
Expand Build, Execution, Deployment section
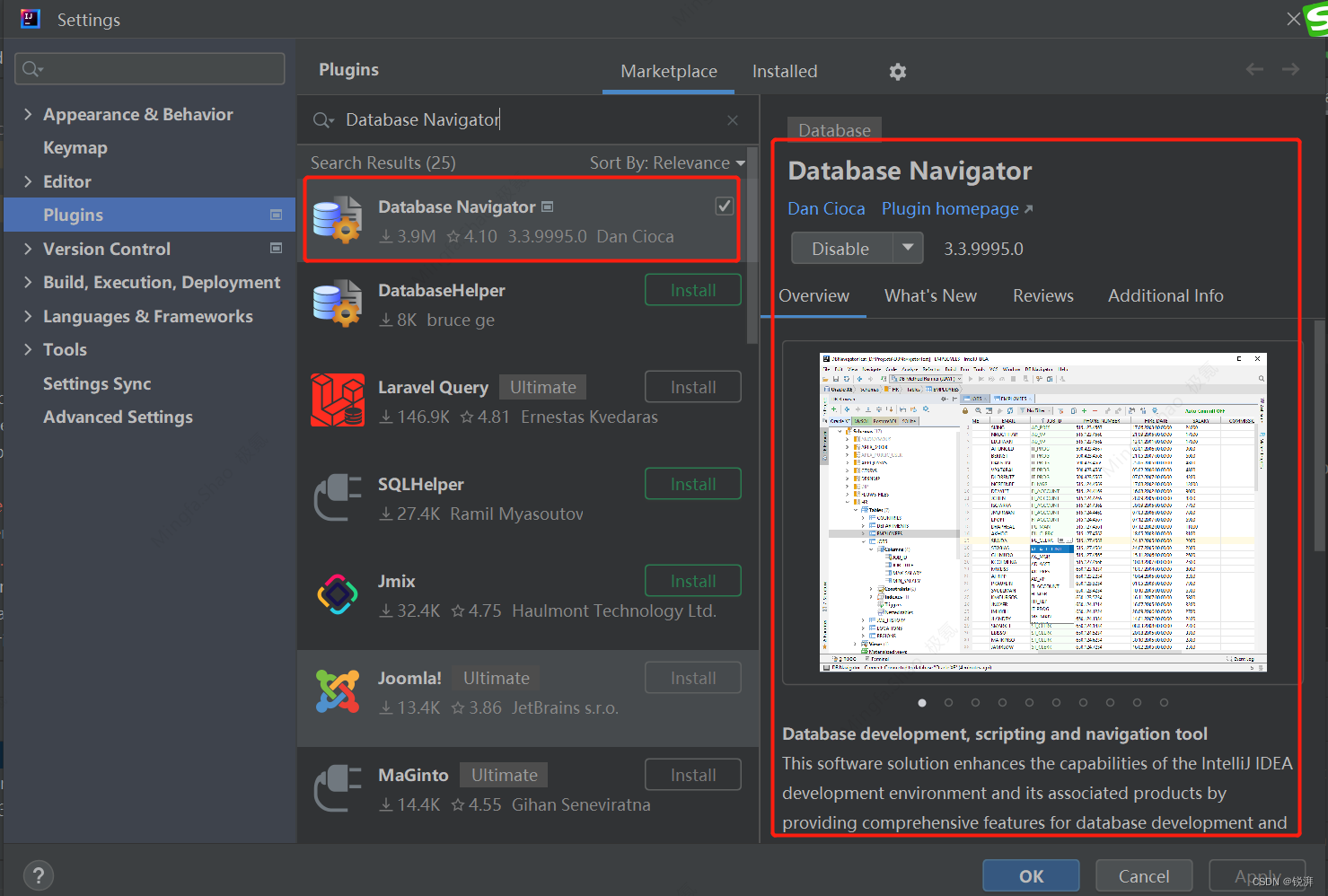28,282
